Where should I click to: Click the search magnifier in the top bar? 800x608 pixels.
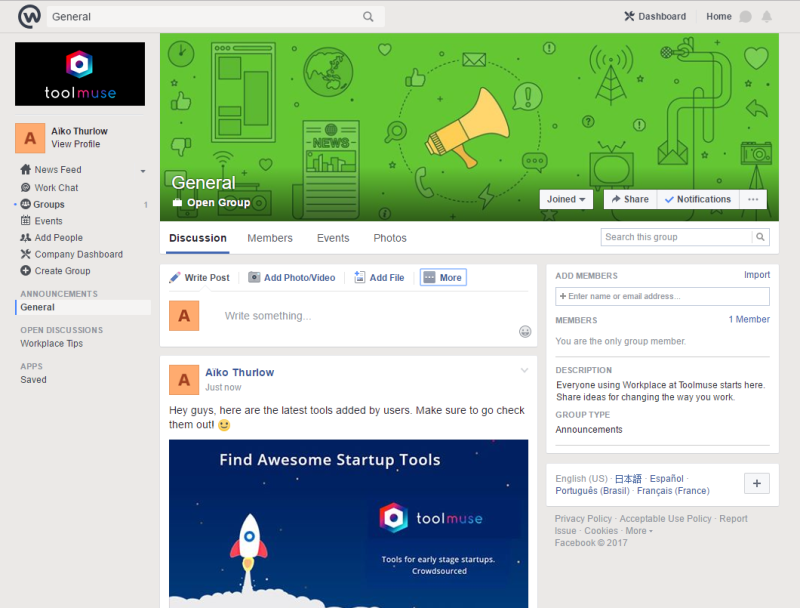[368, 17]
